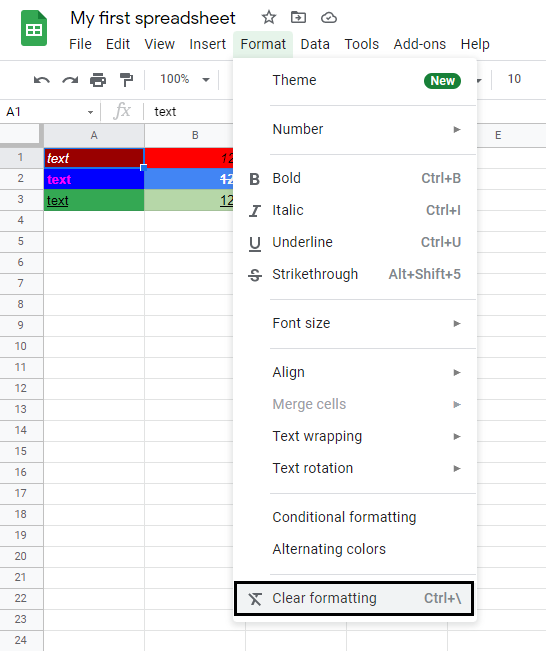Click the Move to folder icon
The width and height of the screenshot is (546, 651).
click(x=298, y=17)
